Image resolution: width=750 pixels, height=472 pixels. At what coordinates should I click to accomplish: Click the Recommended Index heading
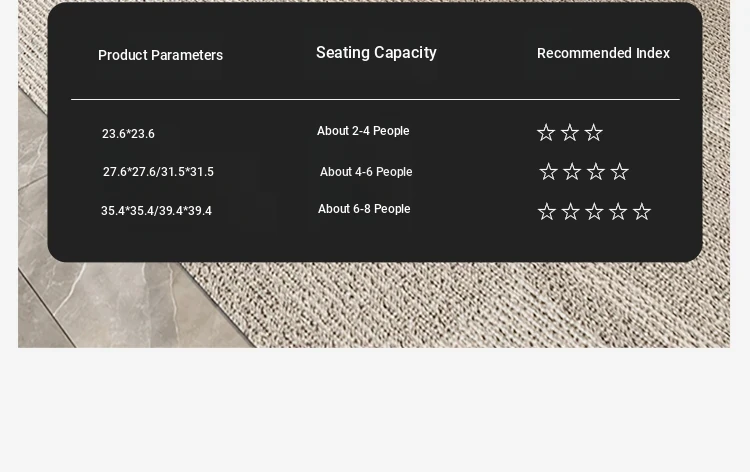603,53
